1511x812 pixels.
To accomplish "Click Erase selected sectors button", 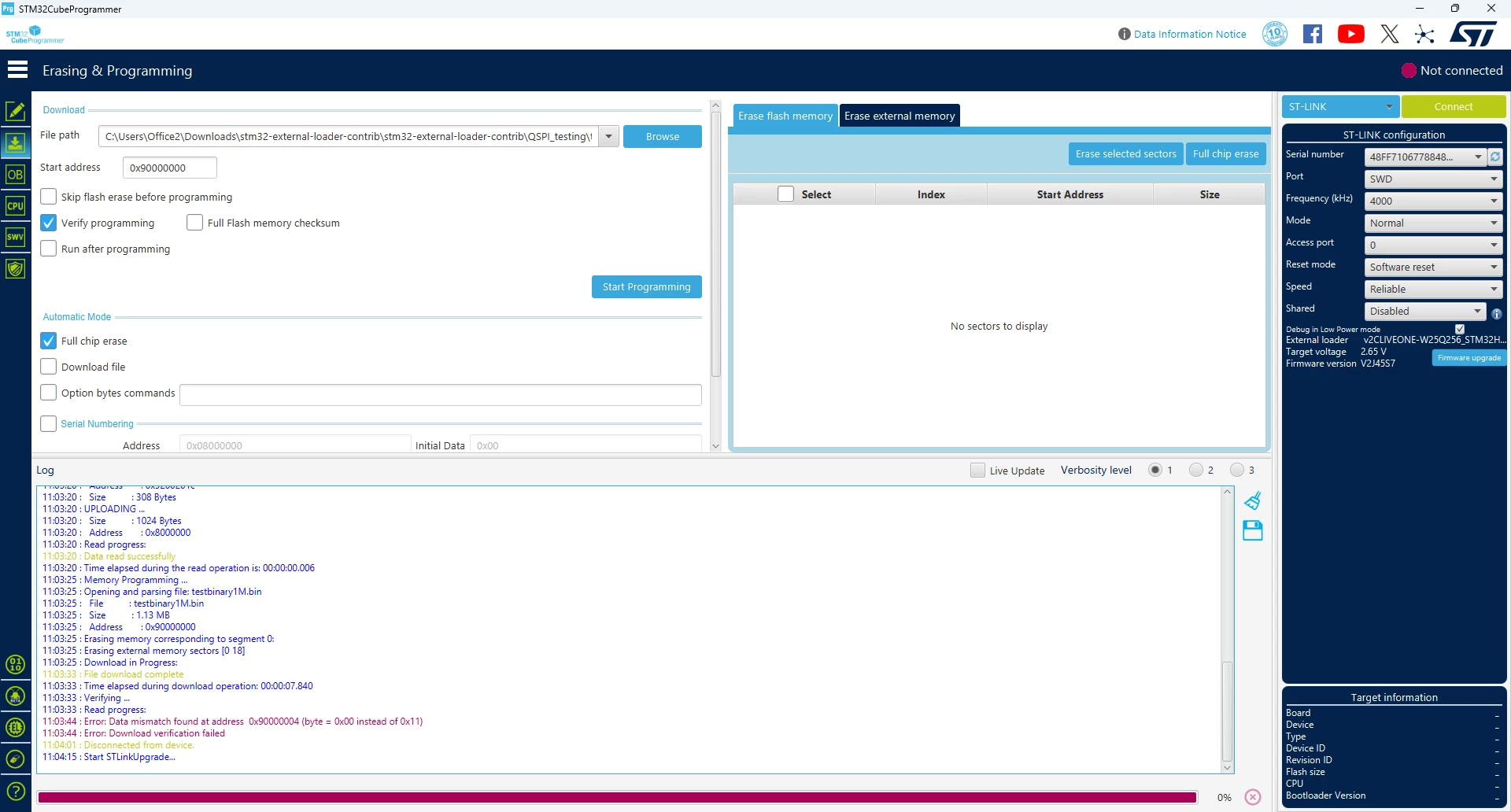I will pos(1125,153).
